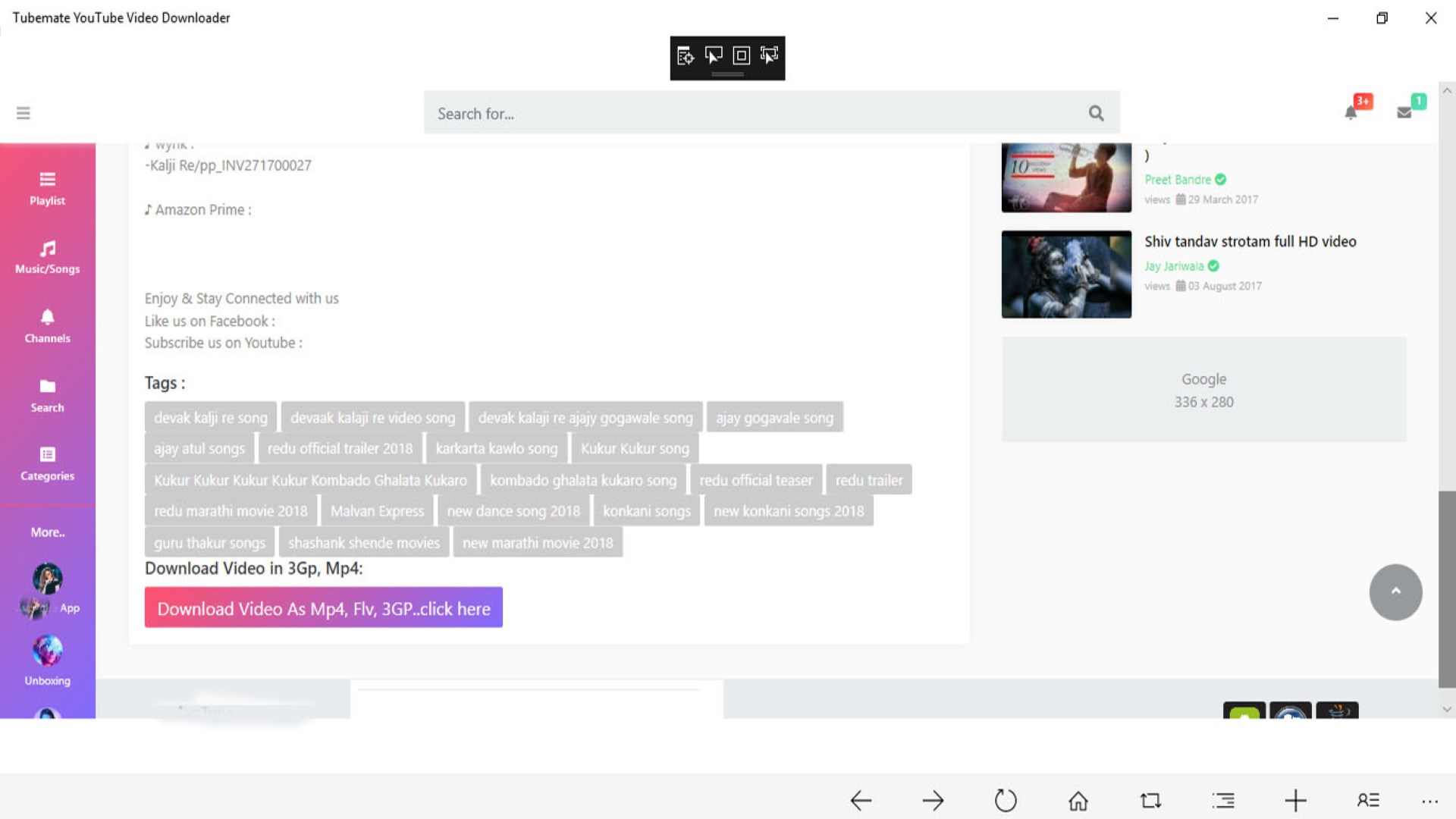Viewport: 1456px width, 819px height.
Task: Open Categories in sidebar
Action: (x=47, y=464)
